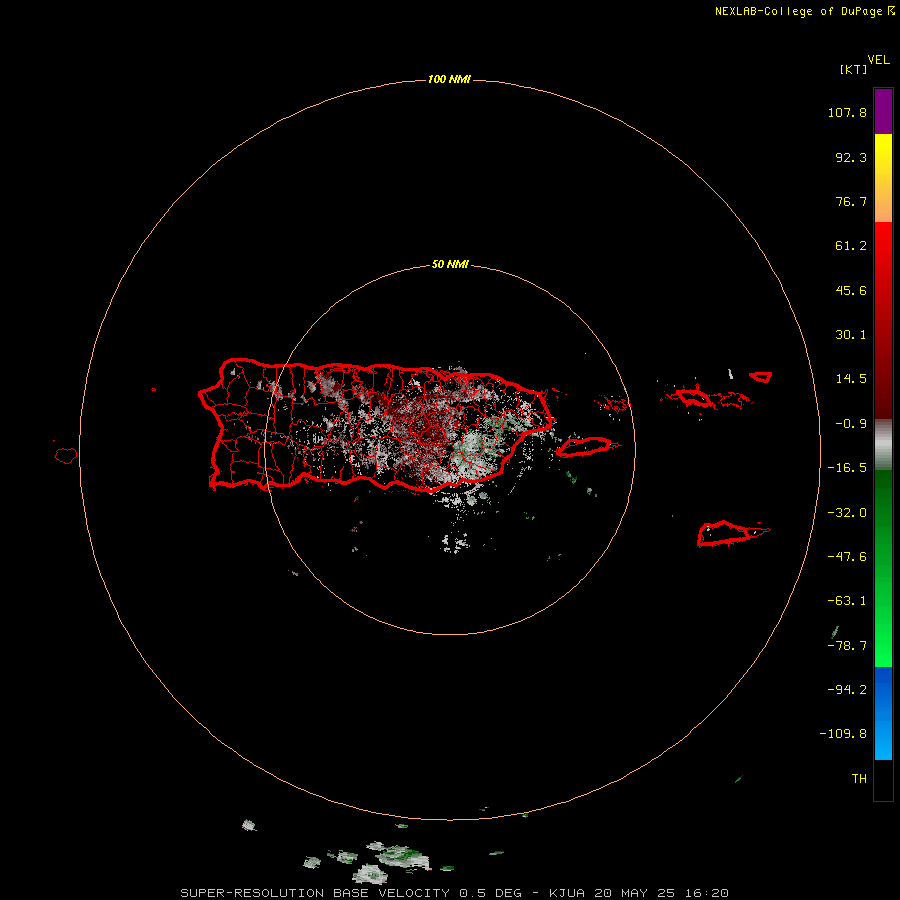Select the 61.2 velocity scale value
This screenshot has height=900, width=900.
point(851,246)
